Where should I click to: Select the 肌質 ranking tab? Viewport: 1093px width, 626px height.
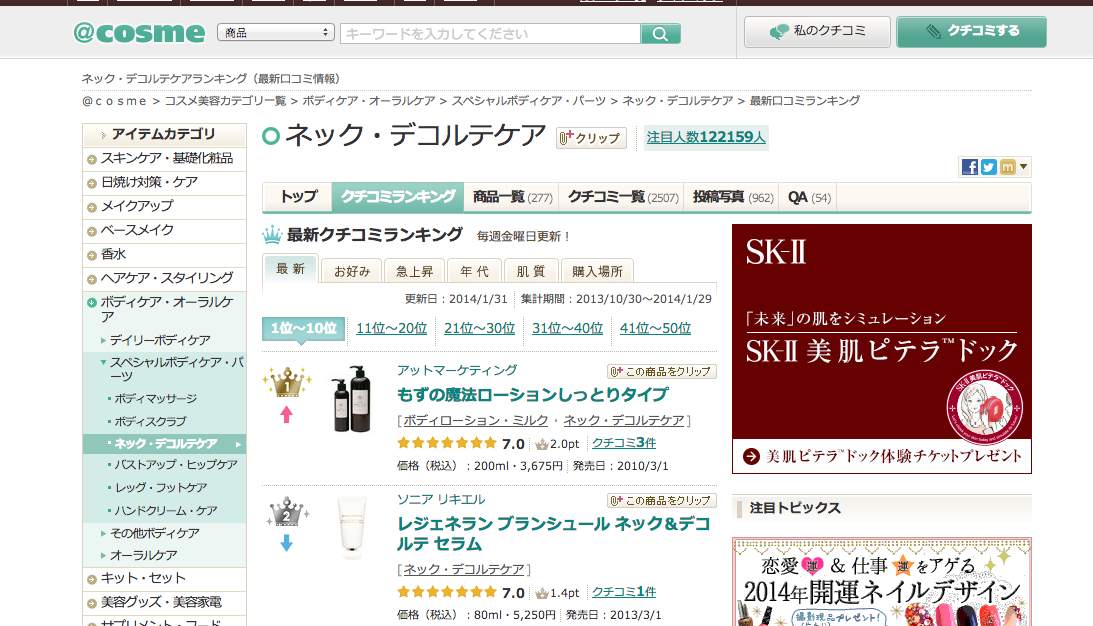(x=530, y=271)
